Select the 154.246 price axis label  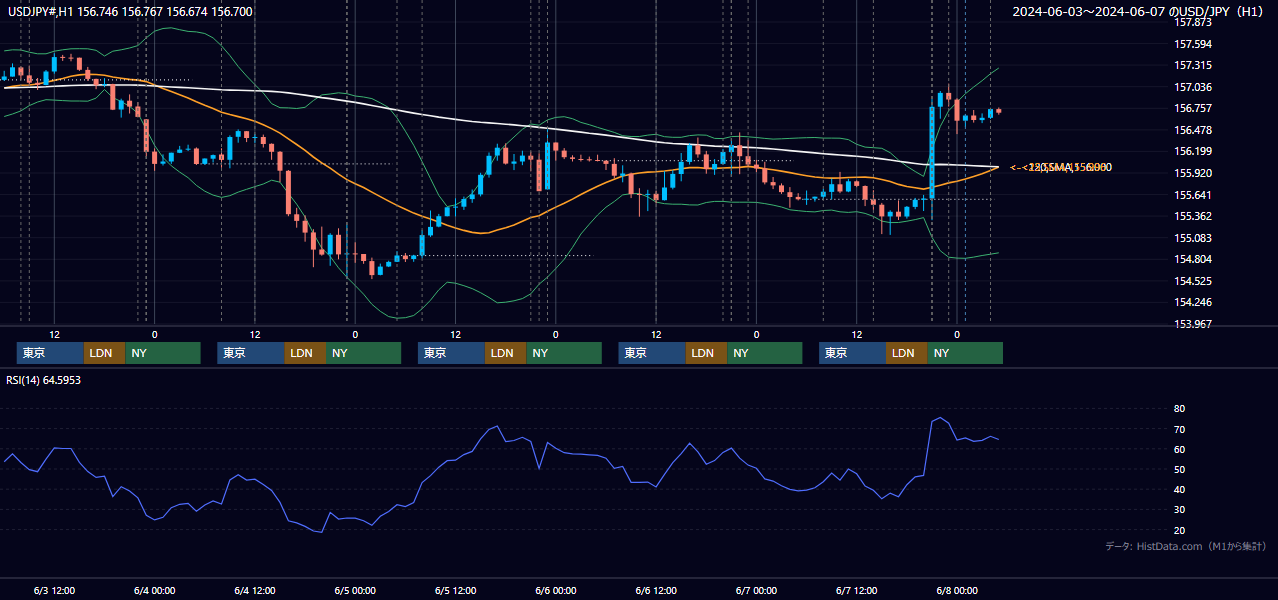point(1193,302)
